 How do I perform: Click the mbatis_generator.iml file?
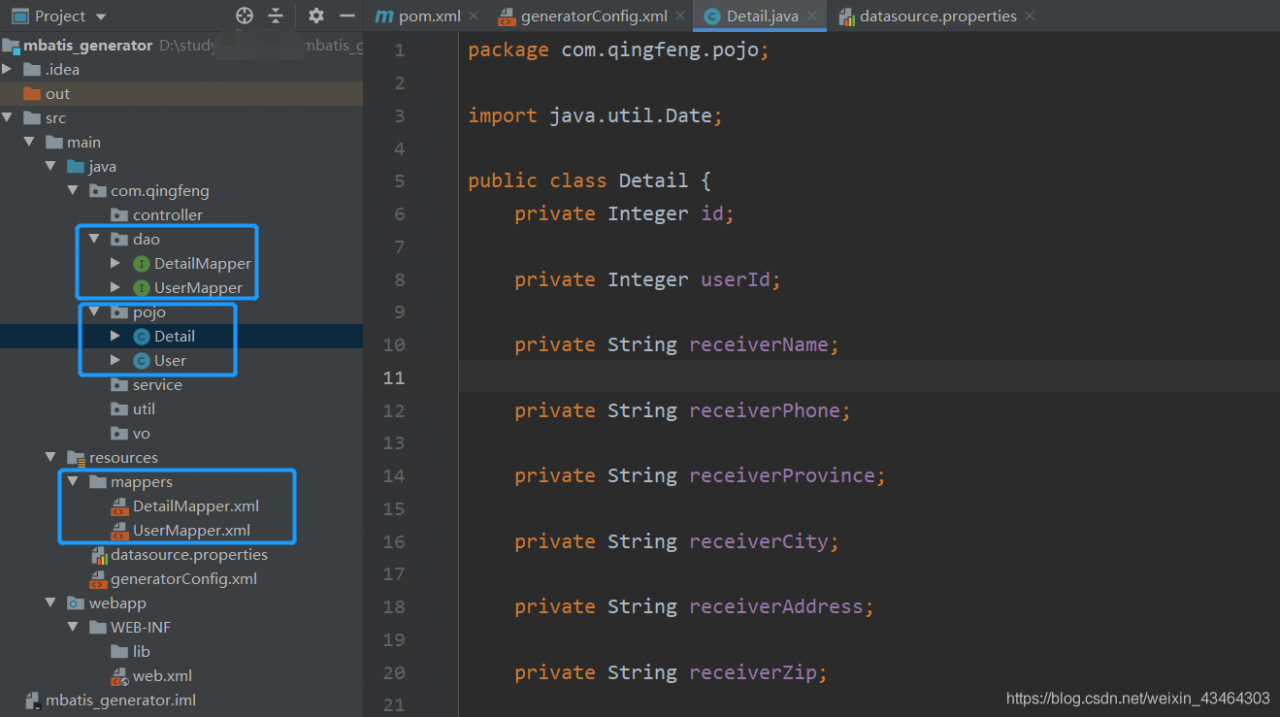[120, 700]
